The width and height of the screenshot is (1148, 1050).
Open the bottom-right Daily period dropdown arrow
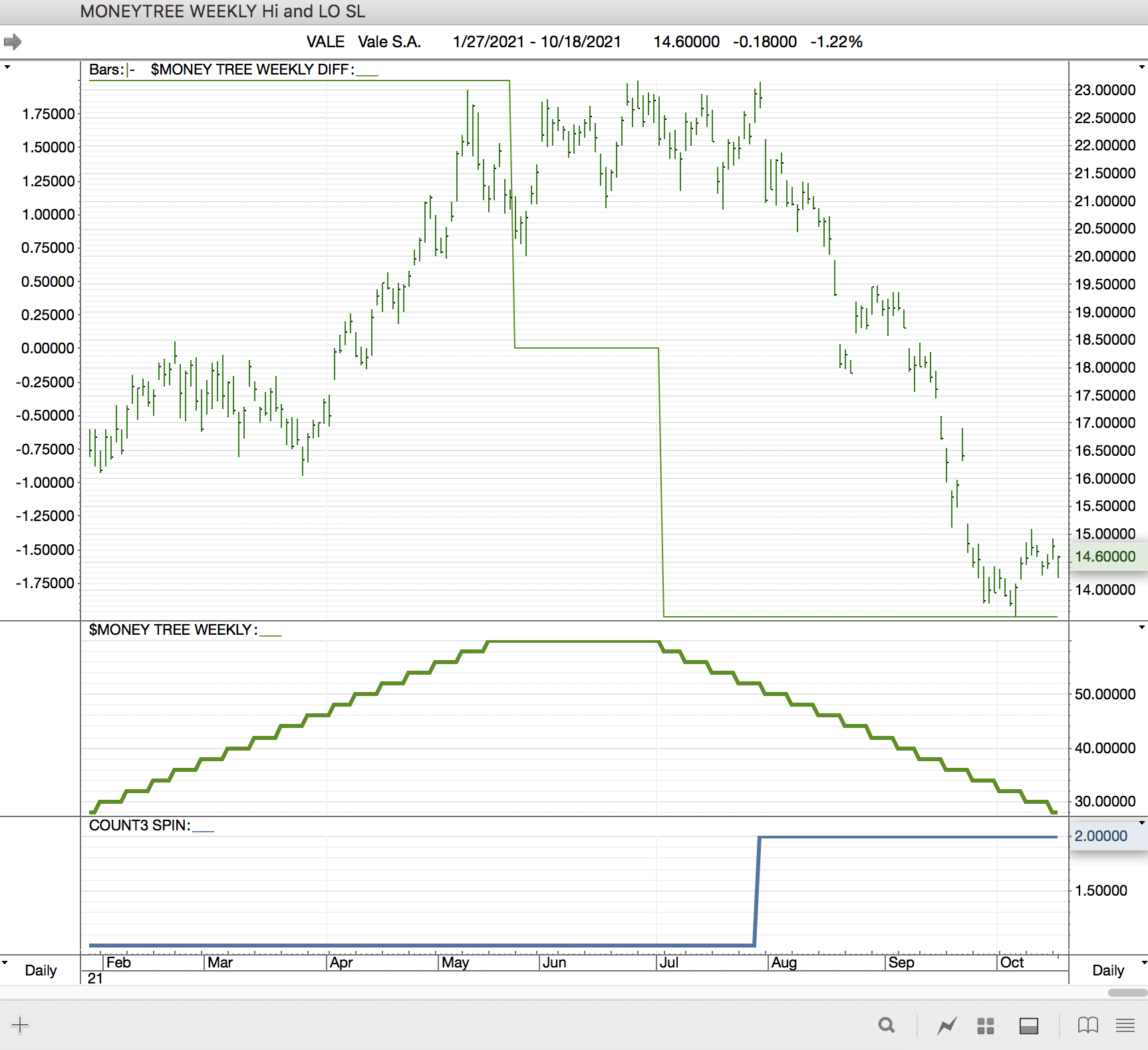coord(1143,963)
